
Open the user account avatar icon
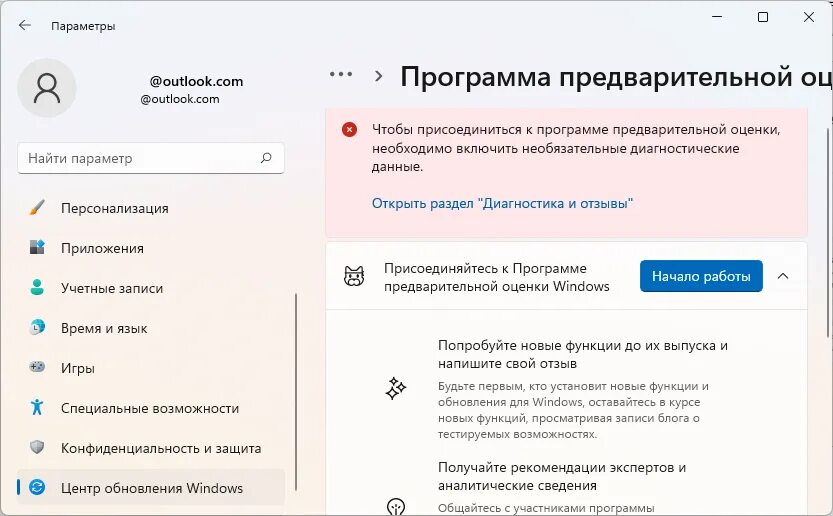coord(47,88)
